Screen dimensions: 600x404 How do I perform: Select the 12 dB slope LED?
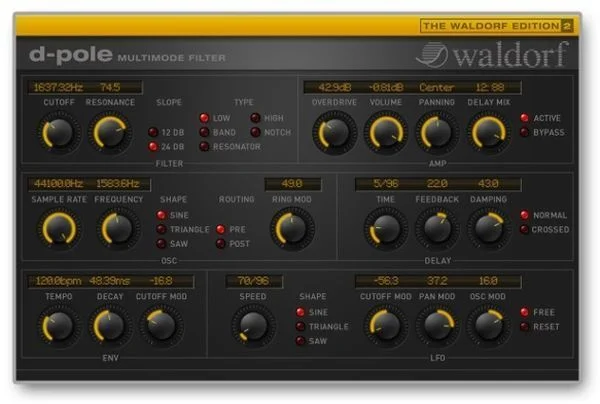pos(153,132)
